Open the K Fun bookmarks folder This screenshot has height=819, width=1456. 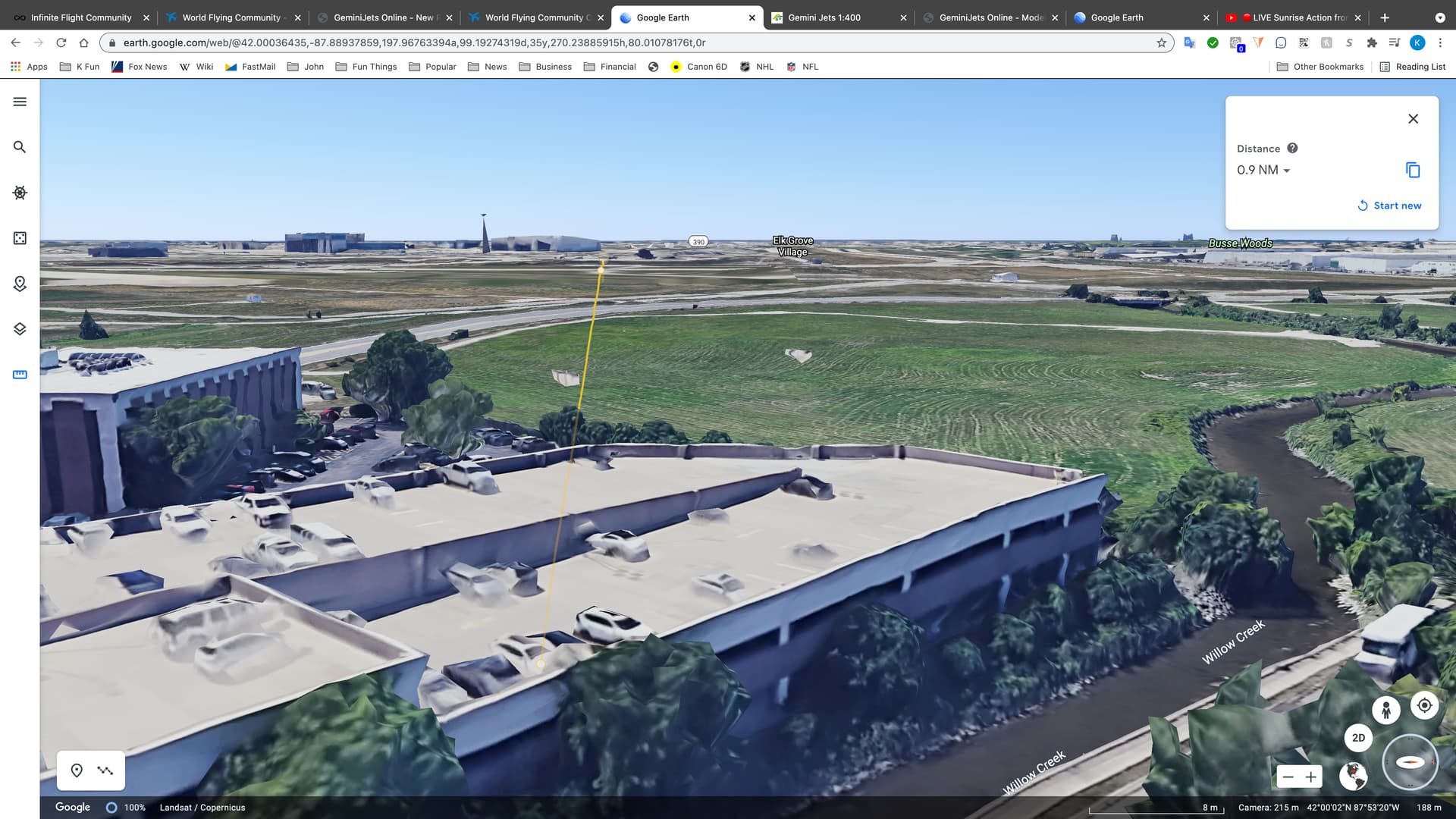pos(80,67)
